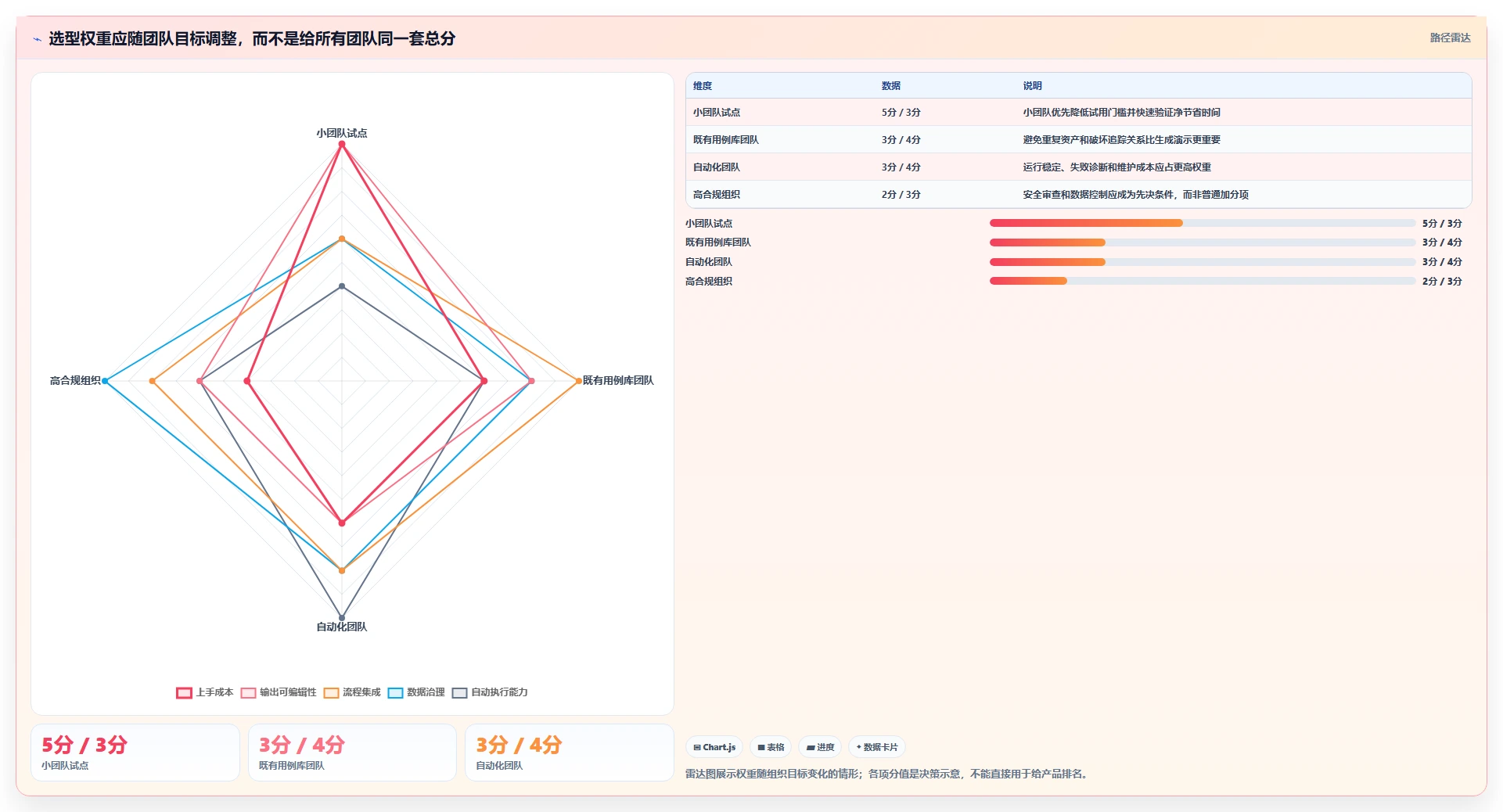Viewport: 1503px width, 812px height.
Task: Click the 表格 tag
Action: pos(771,747)
